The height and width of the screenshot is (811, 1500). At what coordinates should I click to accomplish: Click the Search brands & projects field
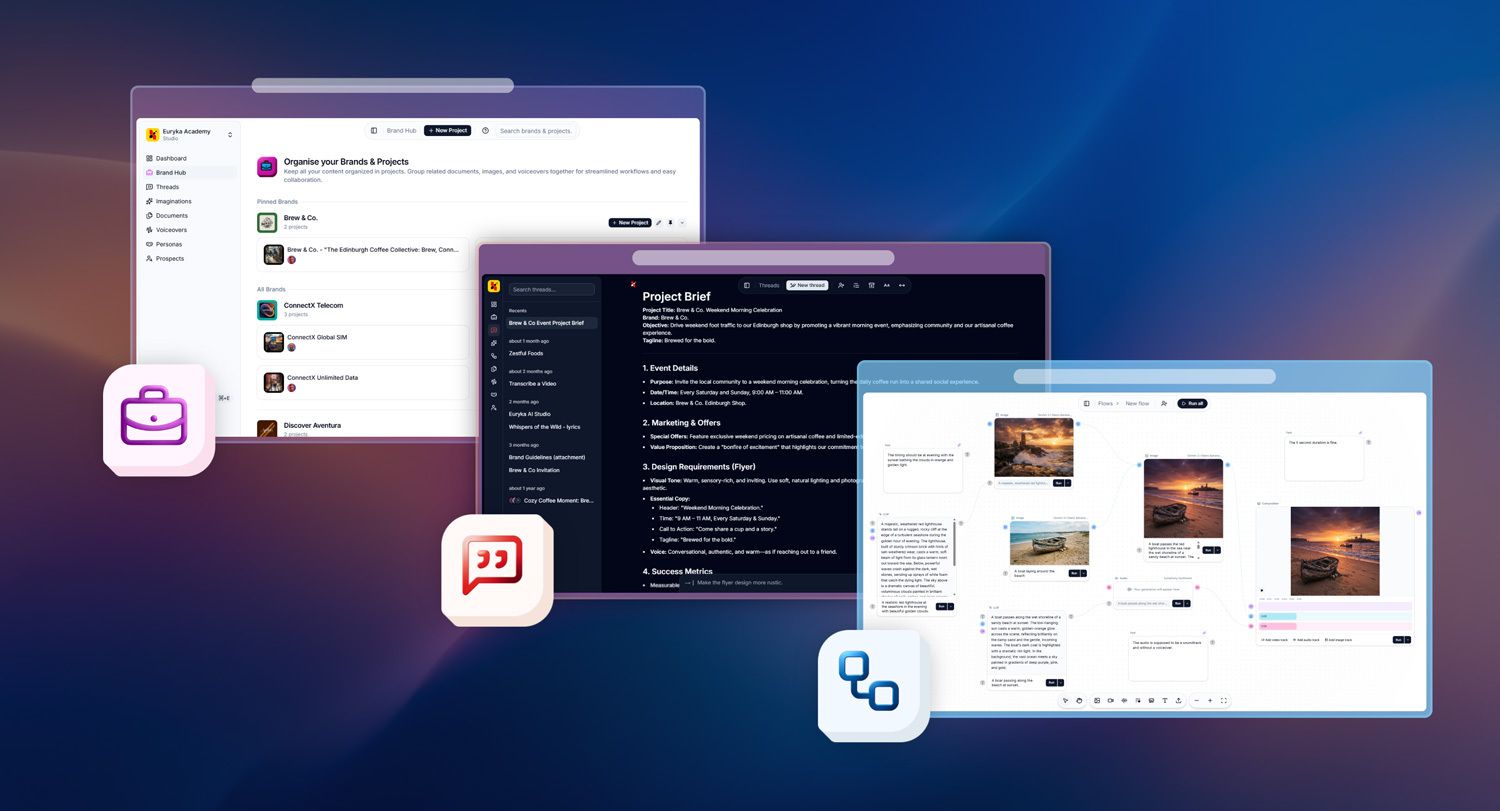[536, 131]
